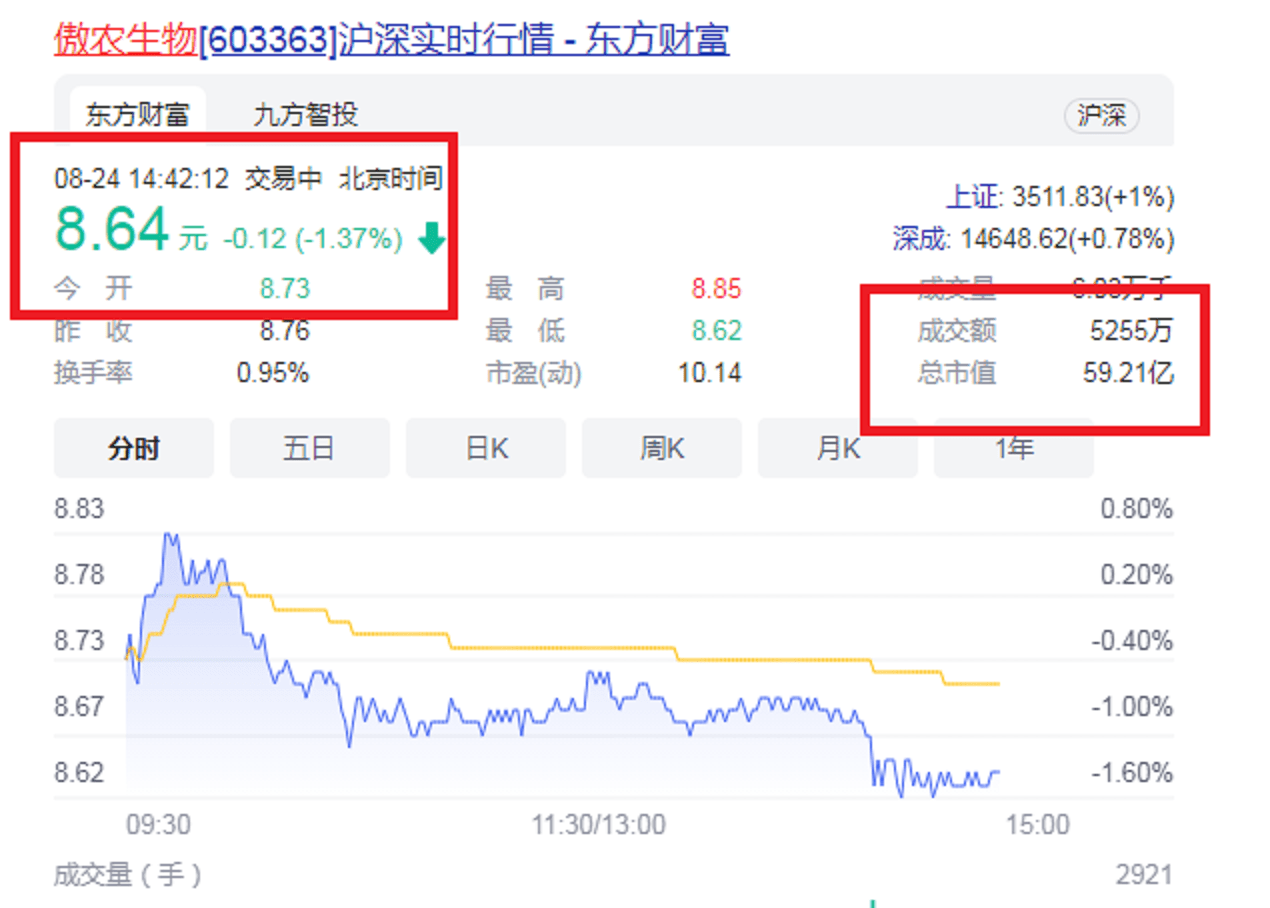Click the 成交量(手) volume label
1270x908 pixels.
coord(128,875)
